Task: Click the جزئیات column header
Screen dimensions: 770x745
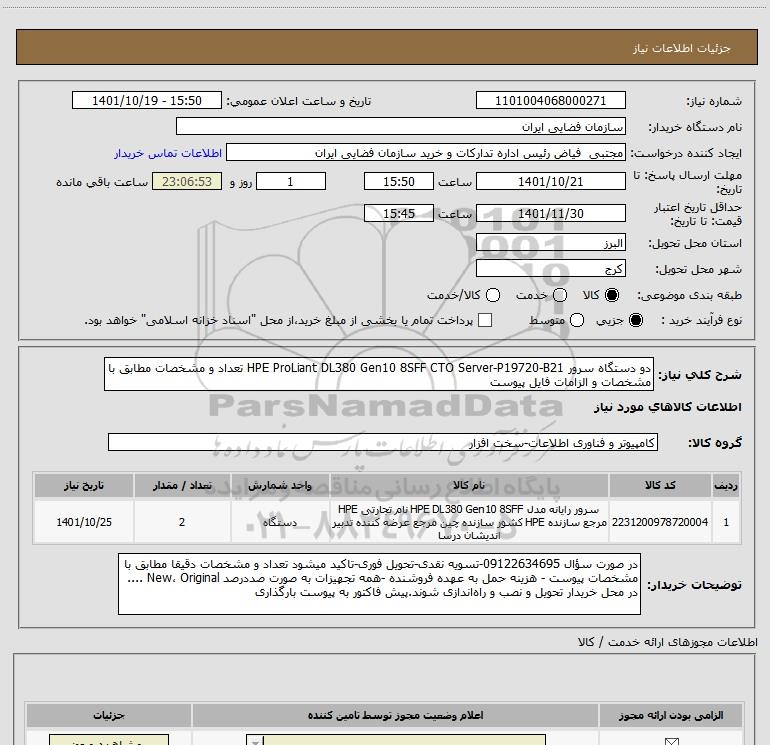Action: [109, 716]
